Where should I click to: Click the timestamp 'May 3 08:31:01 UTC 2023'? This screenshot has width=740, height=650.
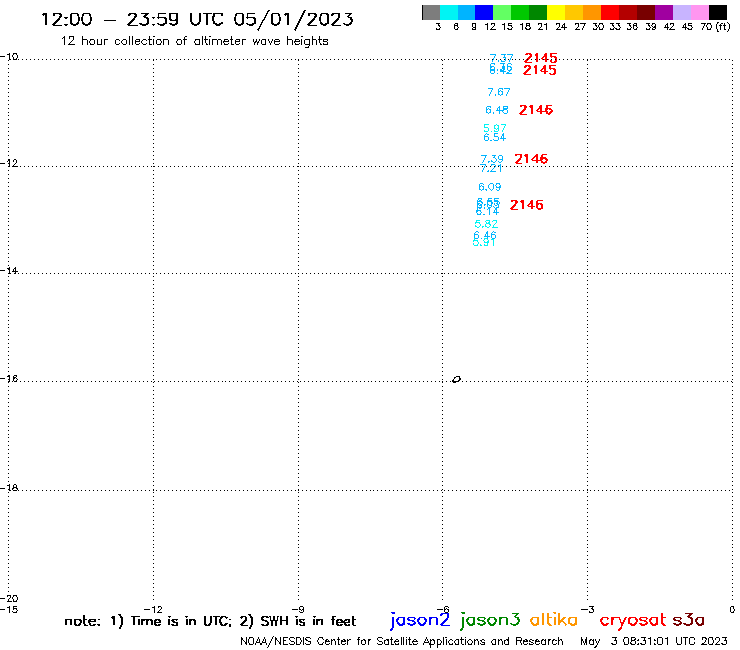(654, 642)
